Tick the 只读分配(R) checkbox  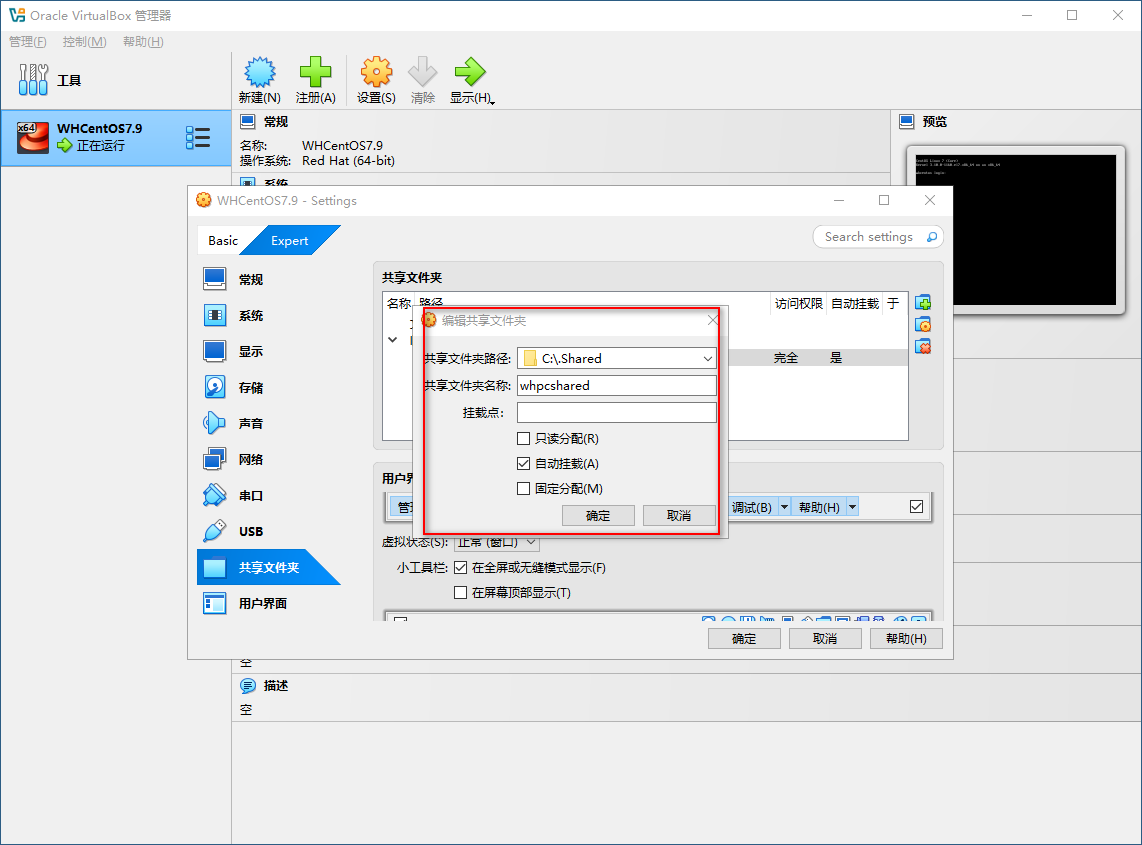(523, 439)
